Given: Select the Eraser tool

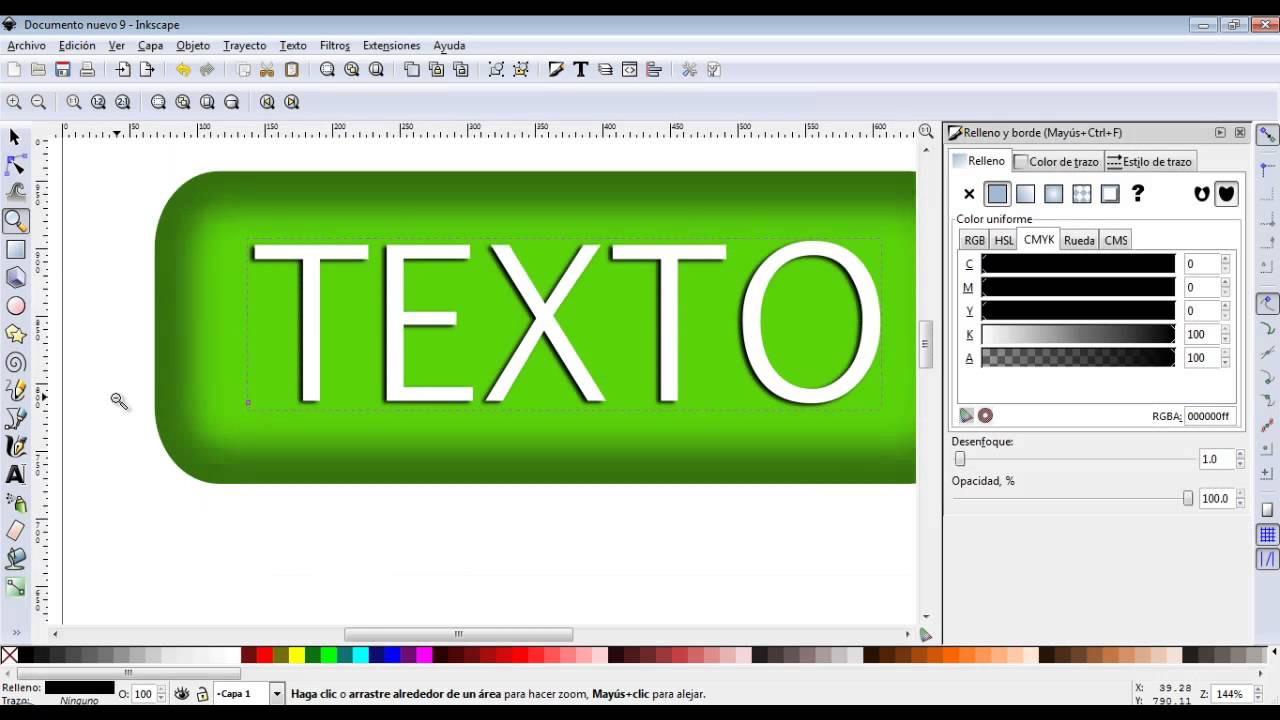Looking at the screenshot, I should click(x=15, y=530).
